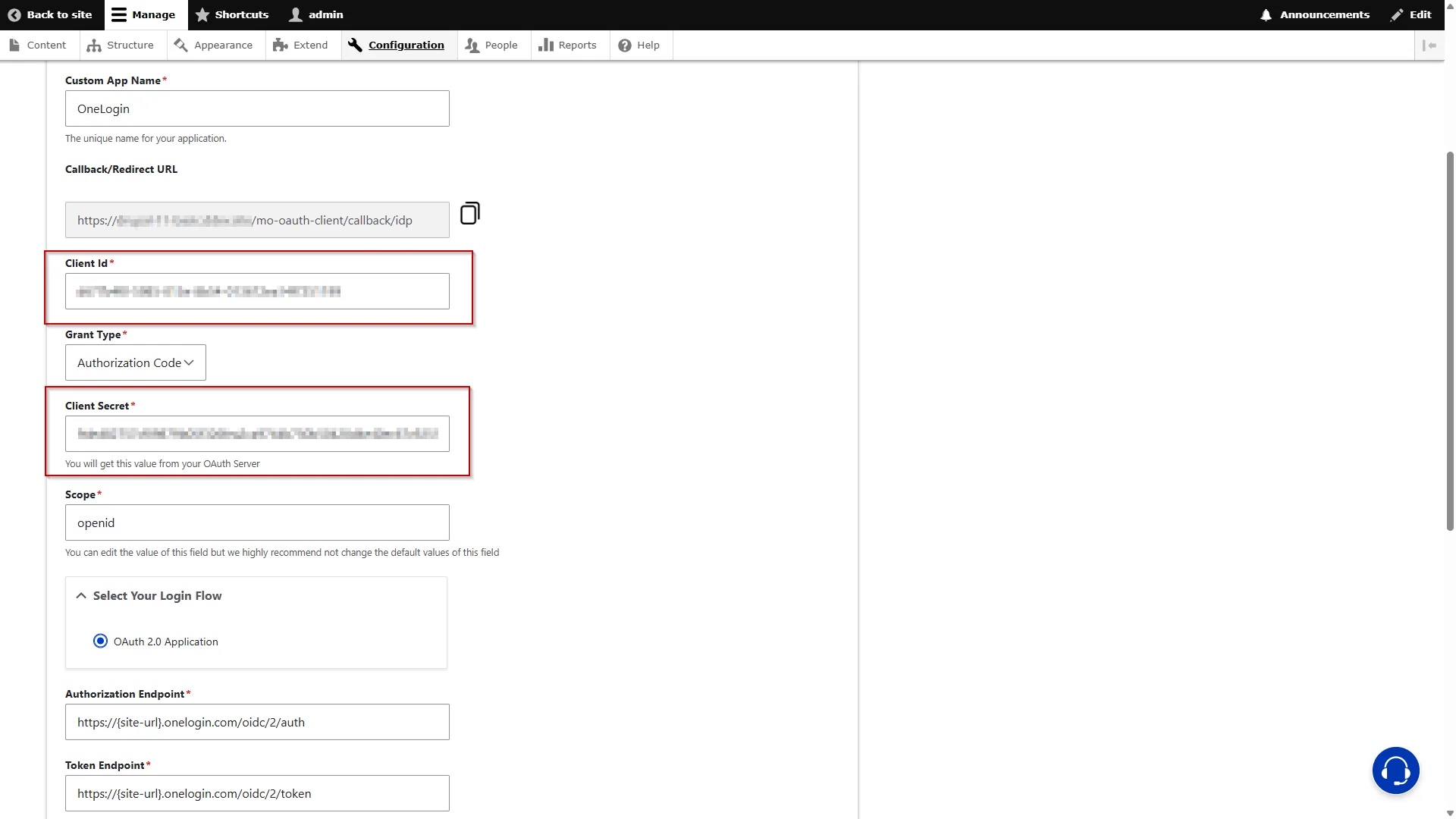Click the Scope field containing openid
Image resolution: width=1456 pixels, height=819 pixels.
257,522
